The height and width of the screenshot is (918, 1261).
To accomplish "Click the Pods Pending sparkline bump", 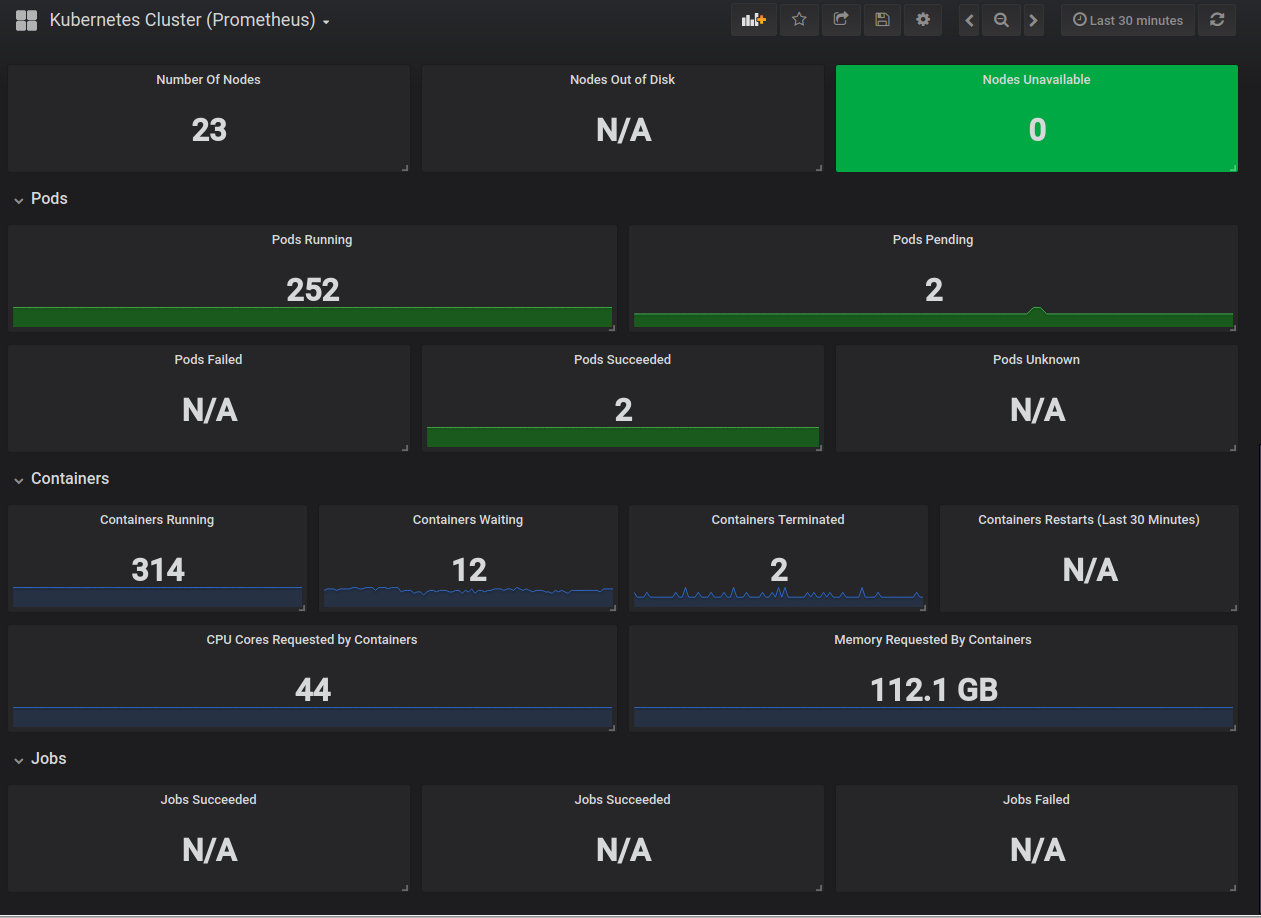I will [x=1037, y=312].
